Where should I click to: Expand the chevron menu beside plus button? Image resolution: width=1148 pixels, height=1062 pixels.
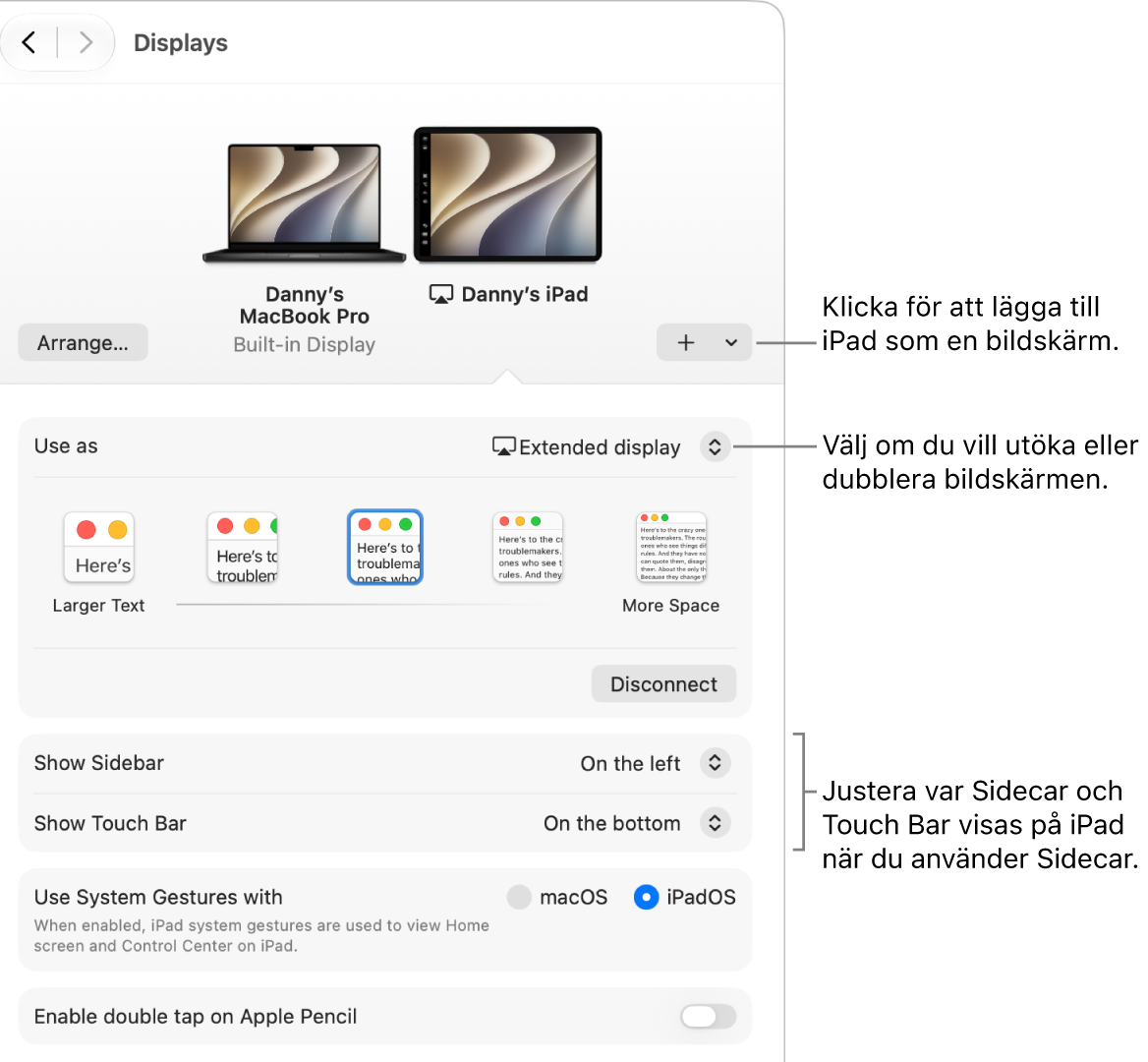730,342
